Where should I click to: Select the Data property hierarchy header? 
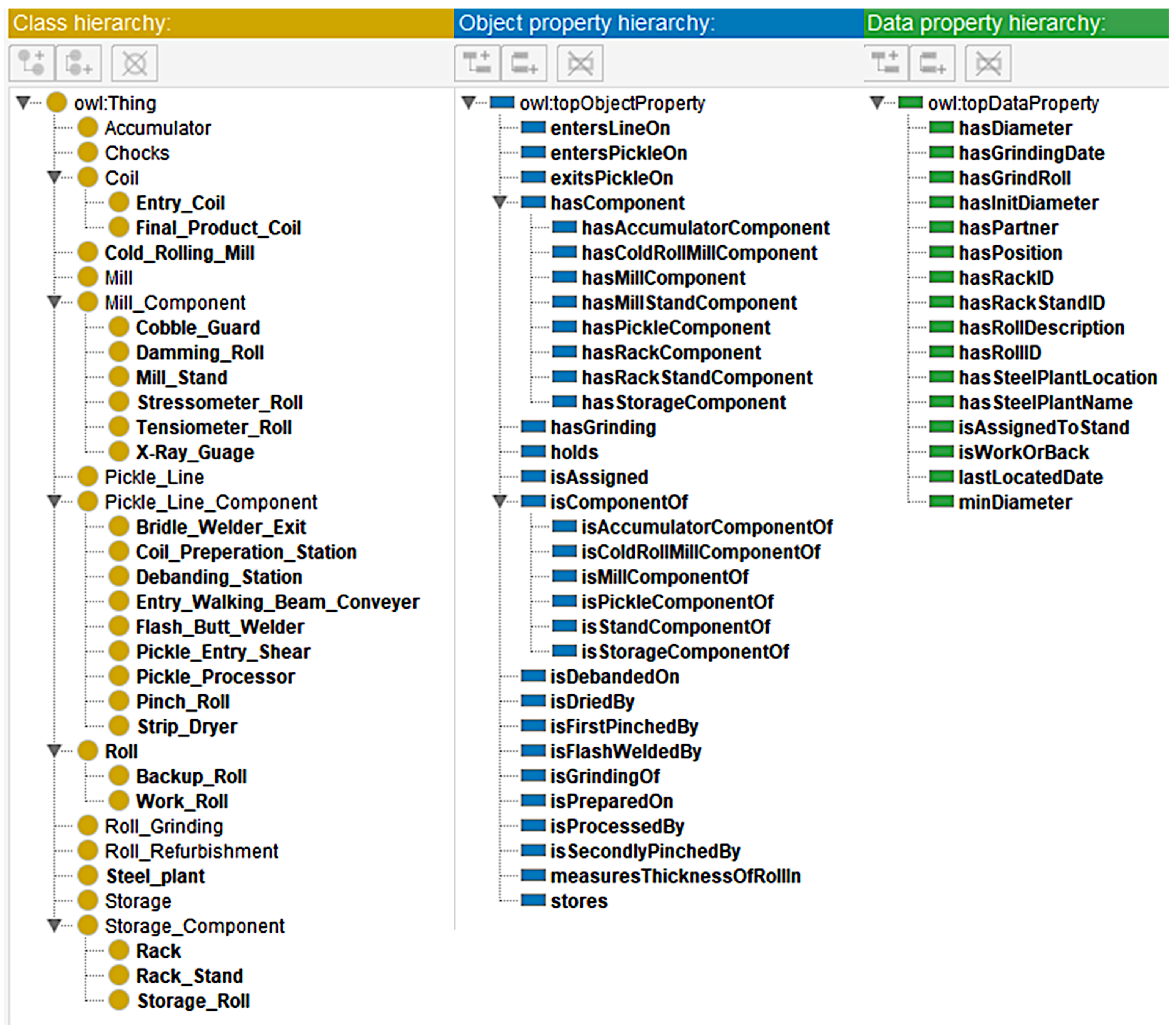click(986, 23)
